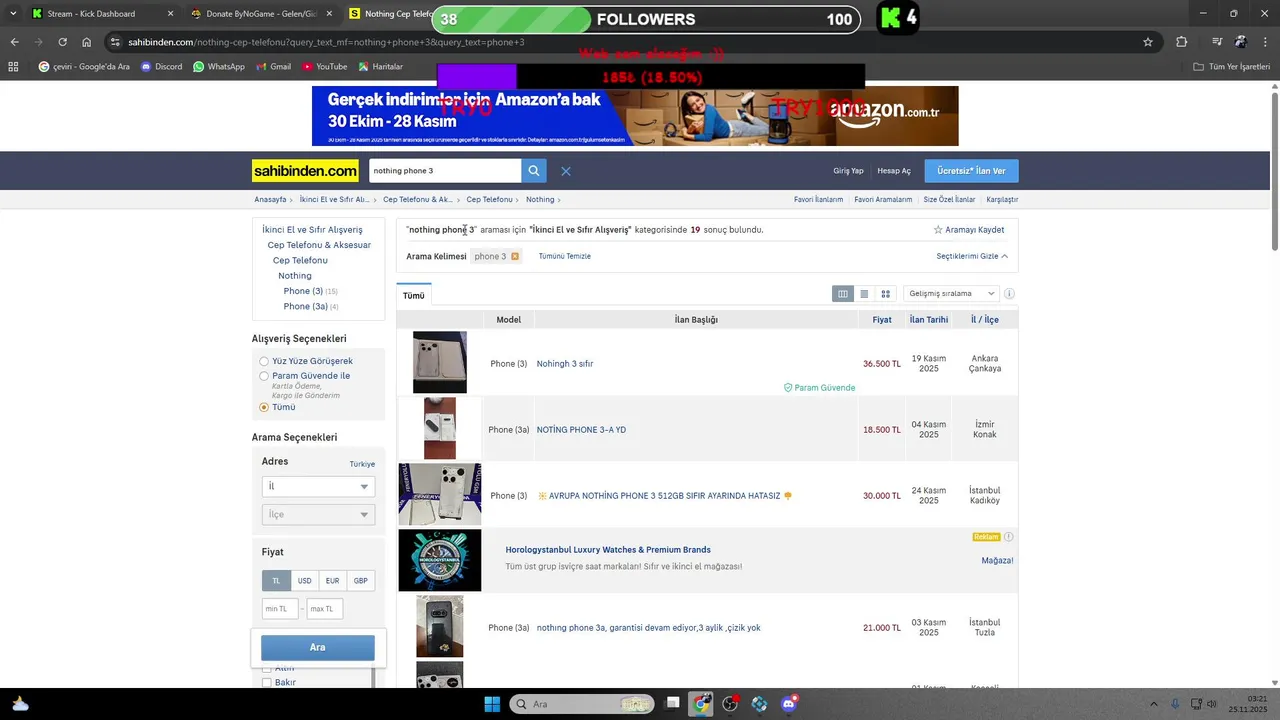Open the Chrome profile avatar
1280x720 pixels.
point(1241,42)
